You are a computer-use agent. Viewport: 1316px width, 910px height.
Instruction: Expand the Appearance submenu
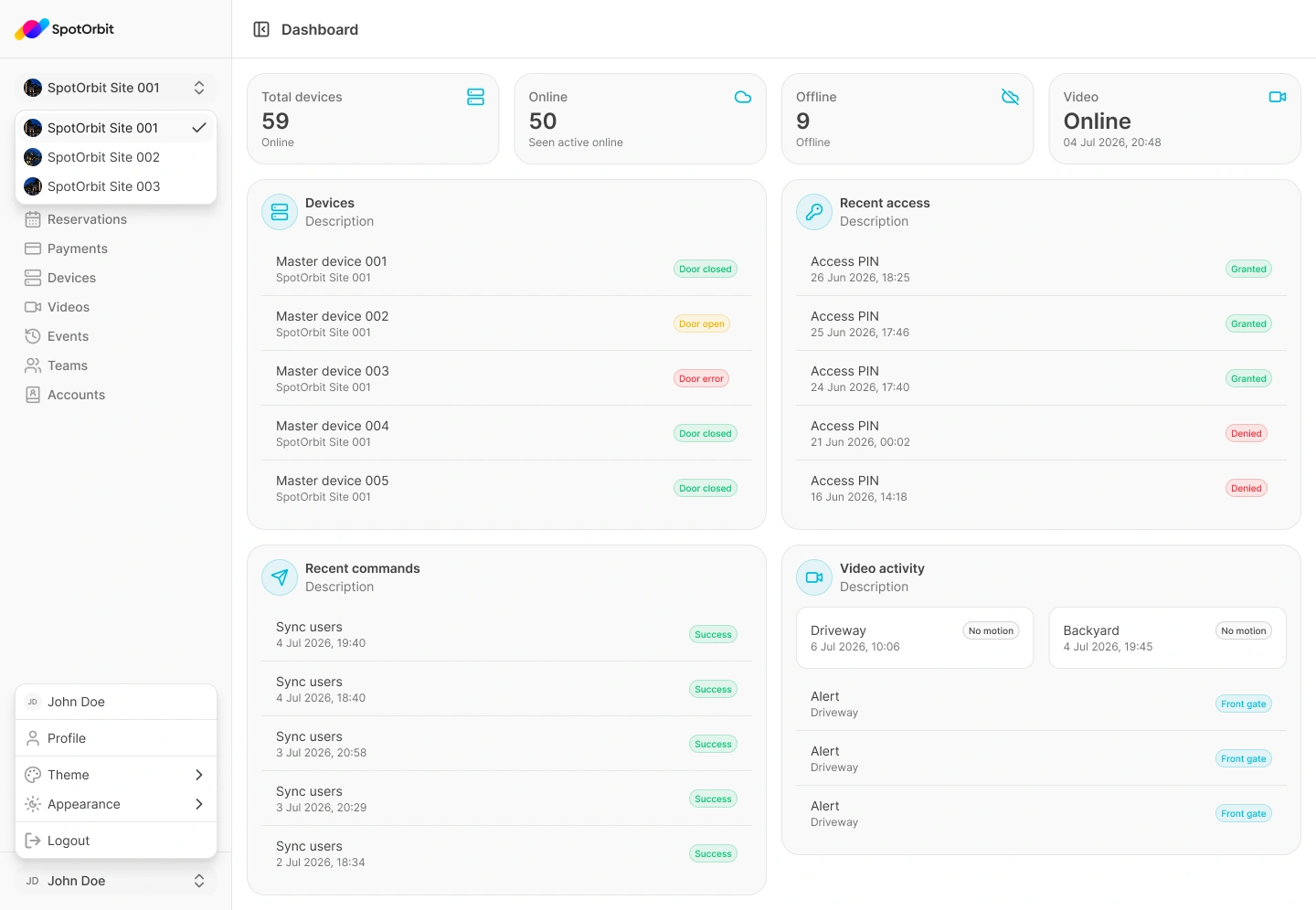pos(116,804)
